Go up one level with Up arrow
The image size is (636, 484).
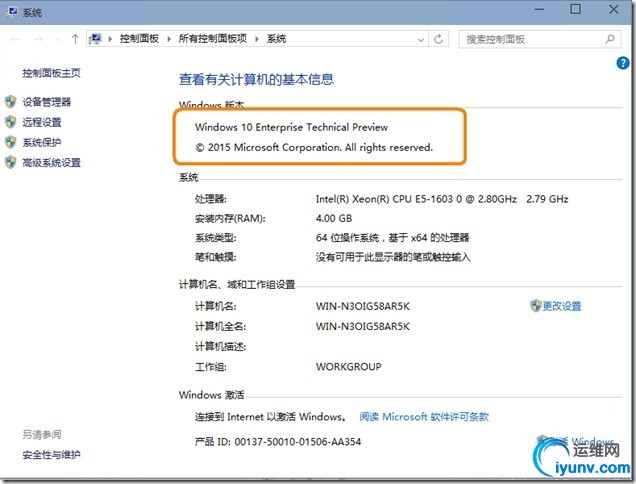pos(75,39)
